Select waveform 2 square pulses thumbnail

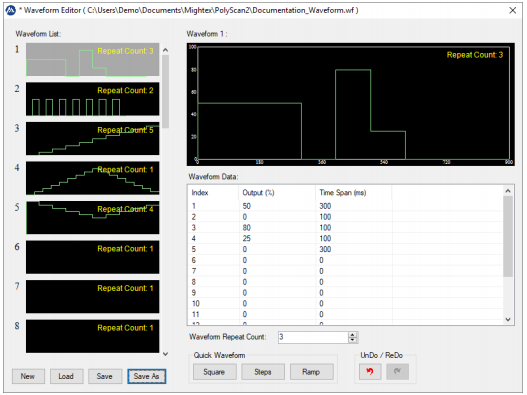coord(92,99)
